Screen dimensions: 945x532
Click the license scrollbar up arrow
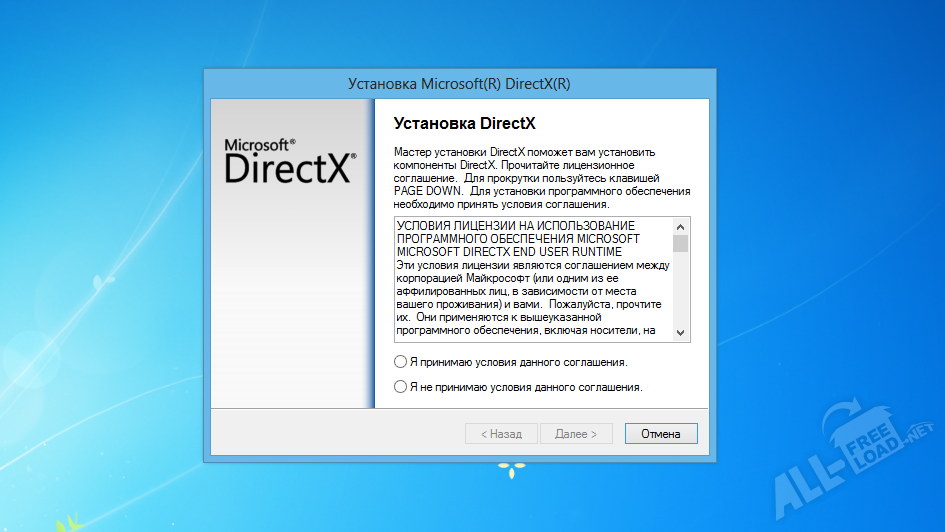[x=681, y=226]
